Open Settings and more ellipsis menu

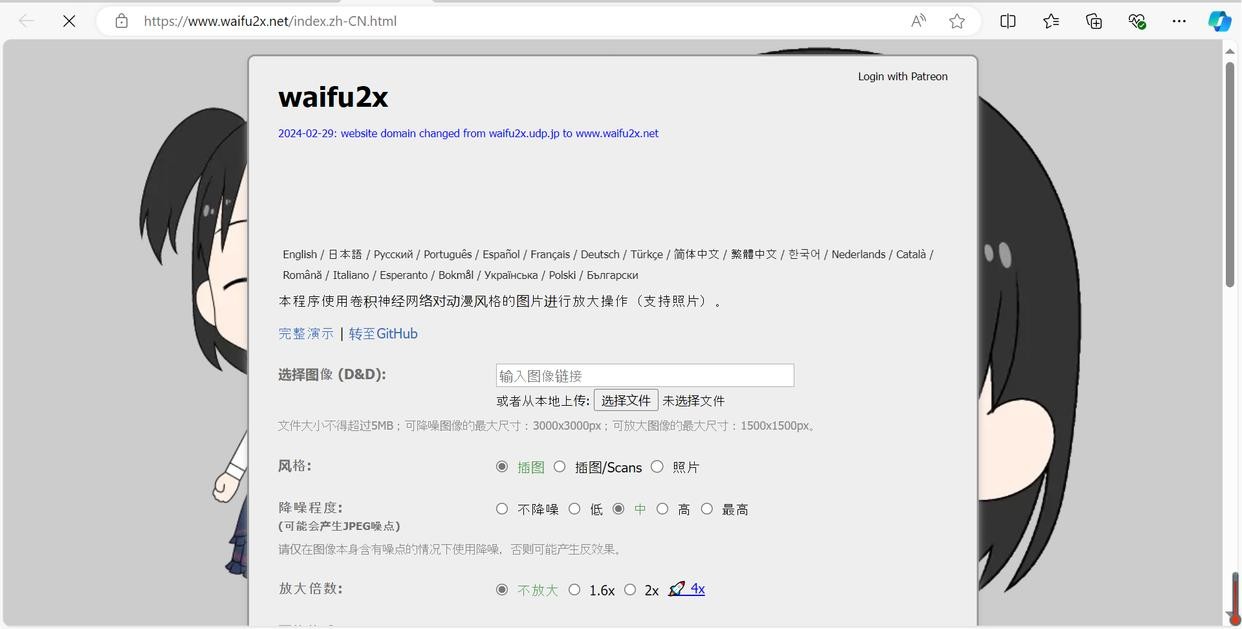1179,21
